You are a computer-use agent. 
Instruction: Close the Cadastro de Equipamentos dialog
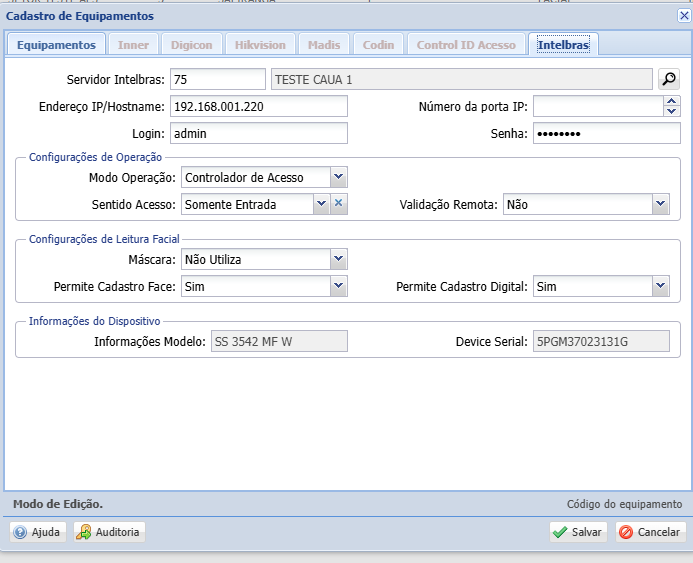point(684,15)
